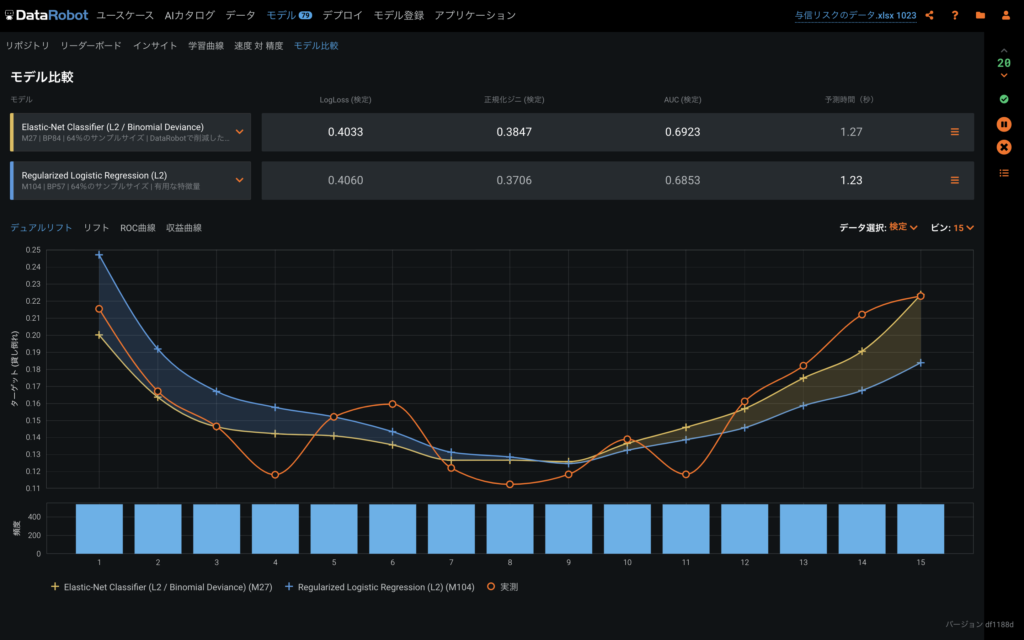This screenshot has width=1024, height=640.
Task: Toggle the 実測 legend series
Action: [x=502, y=587]
